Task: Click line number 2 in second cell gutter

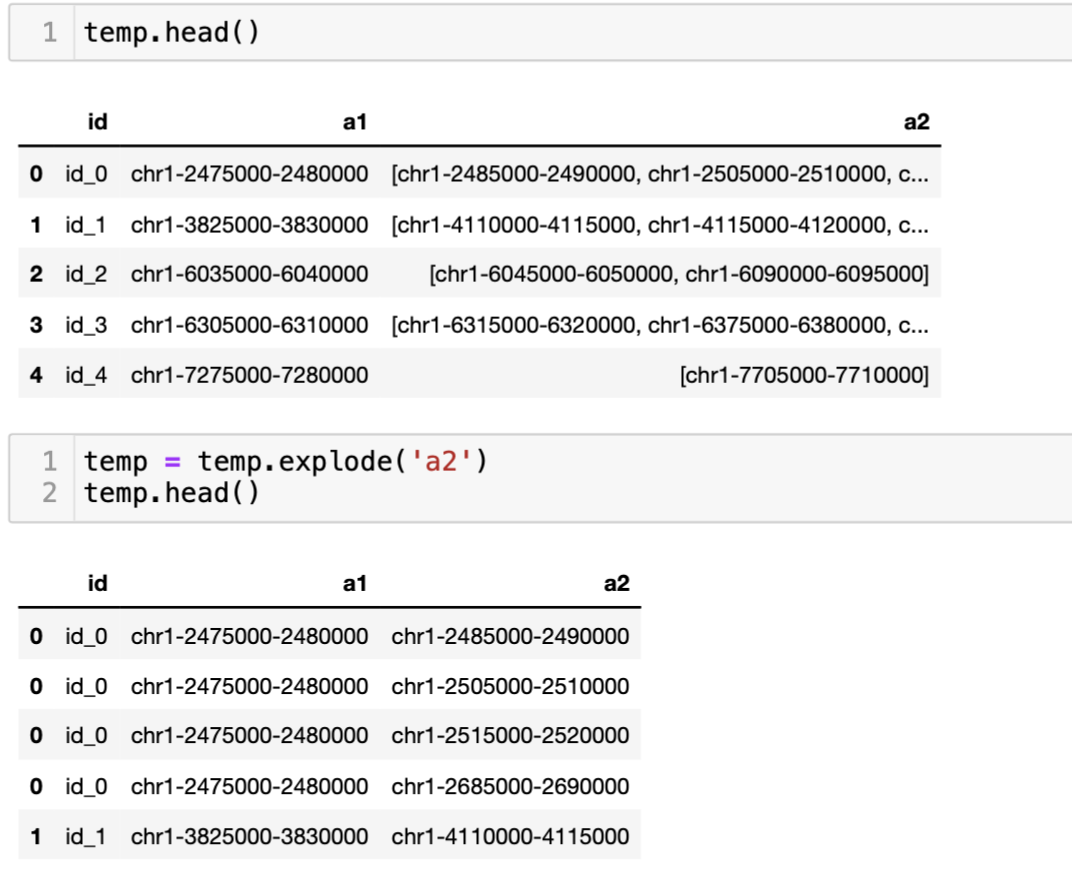Action: point(50,493)
